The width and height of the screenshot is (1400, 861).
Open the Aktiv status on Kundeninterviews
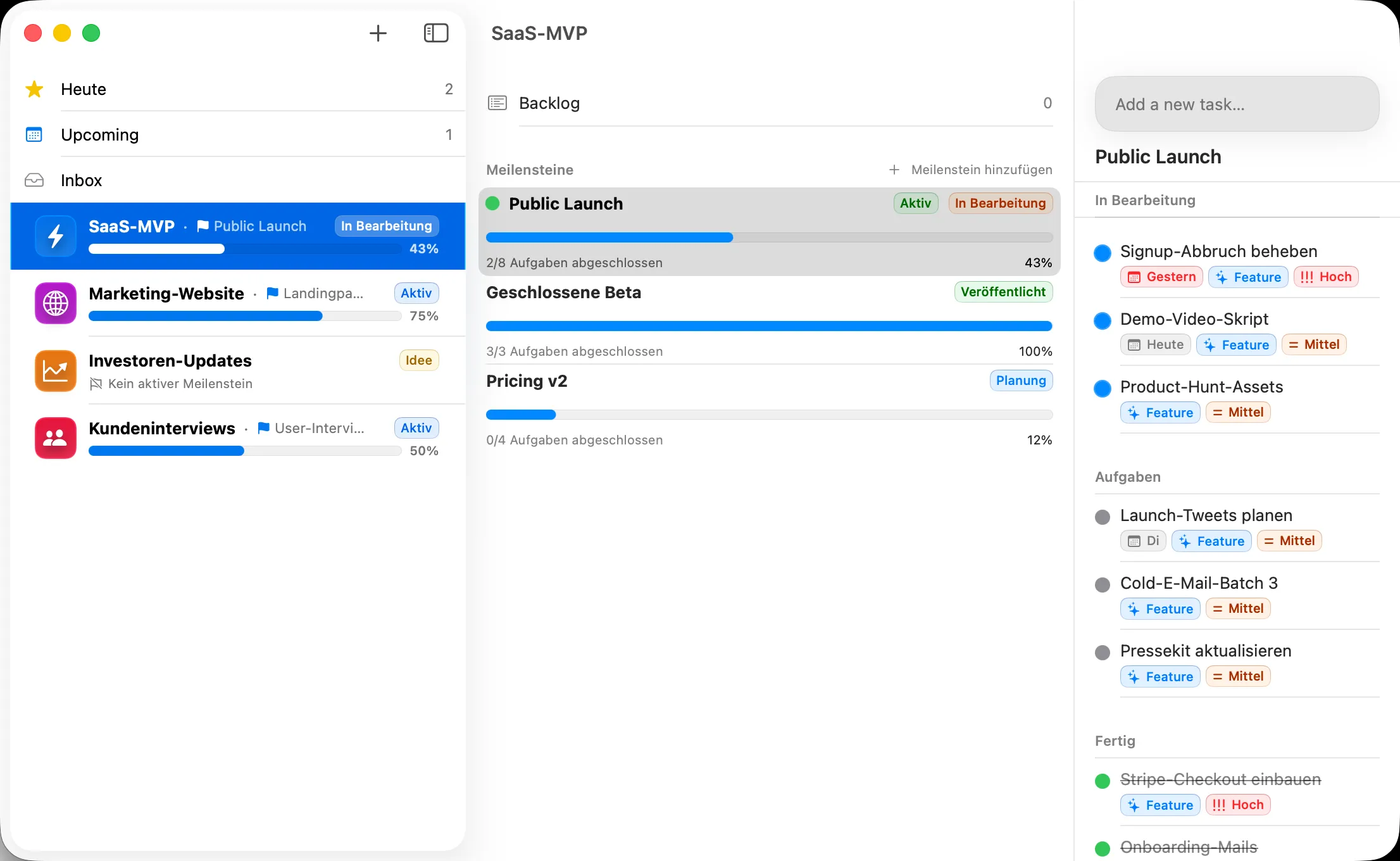[416, 428]
